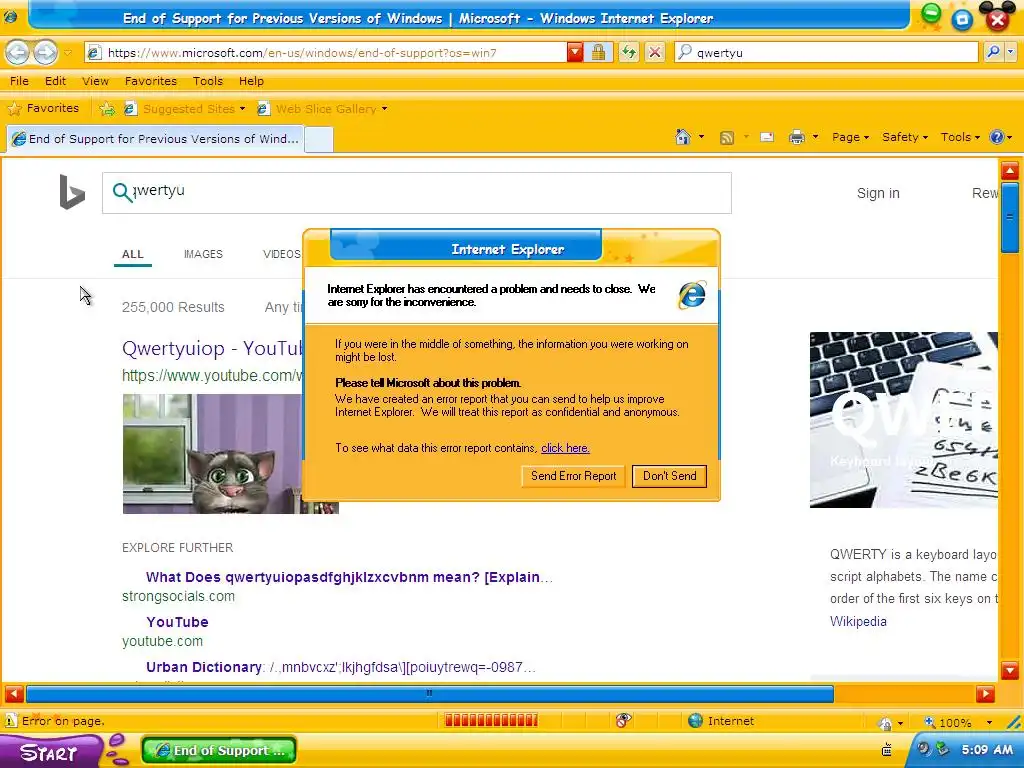Click the RSS feeds icon
1024x768 pixels.
pos(726,137)
